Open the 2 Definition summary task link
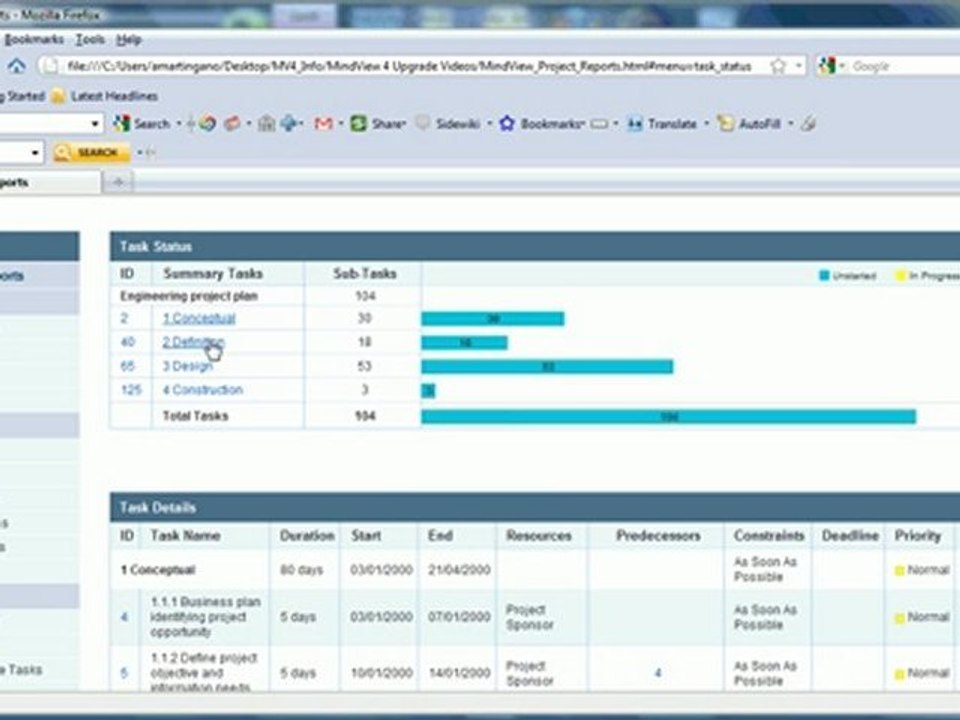 [193, 342]
